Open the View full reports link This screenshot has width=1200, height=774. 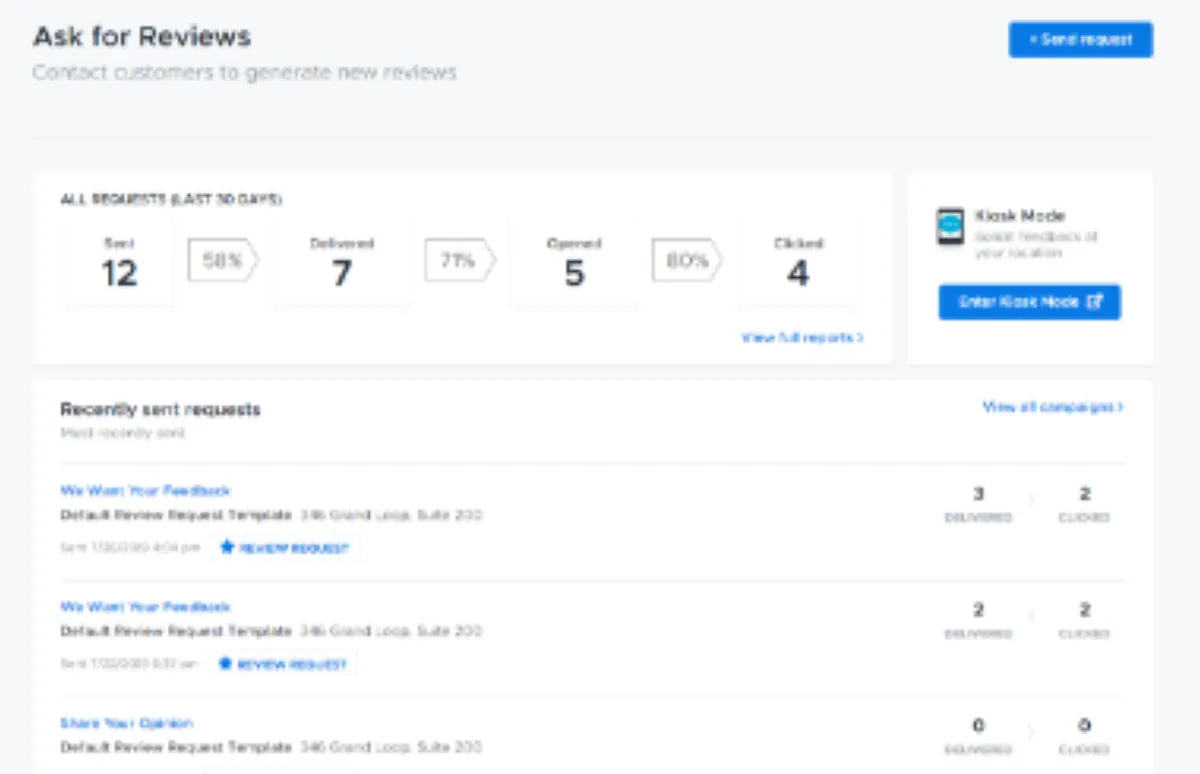802,338
